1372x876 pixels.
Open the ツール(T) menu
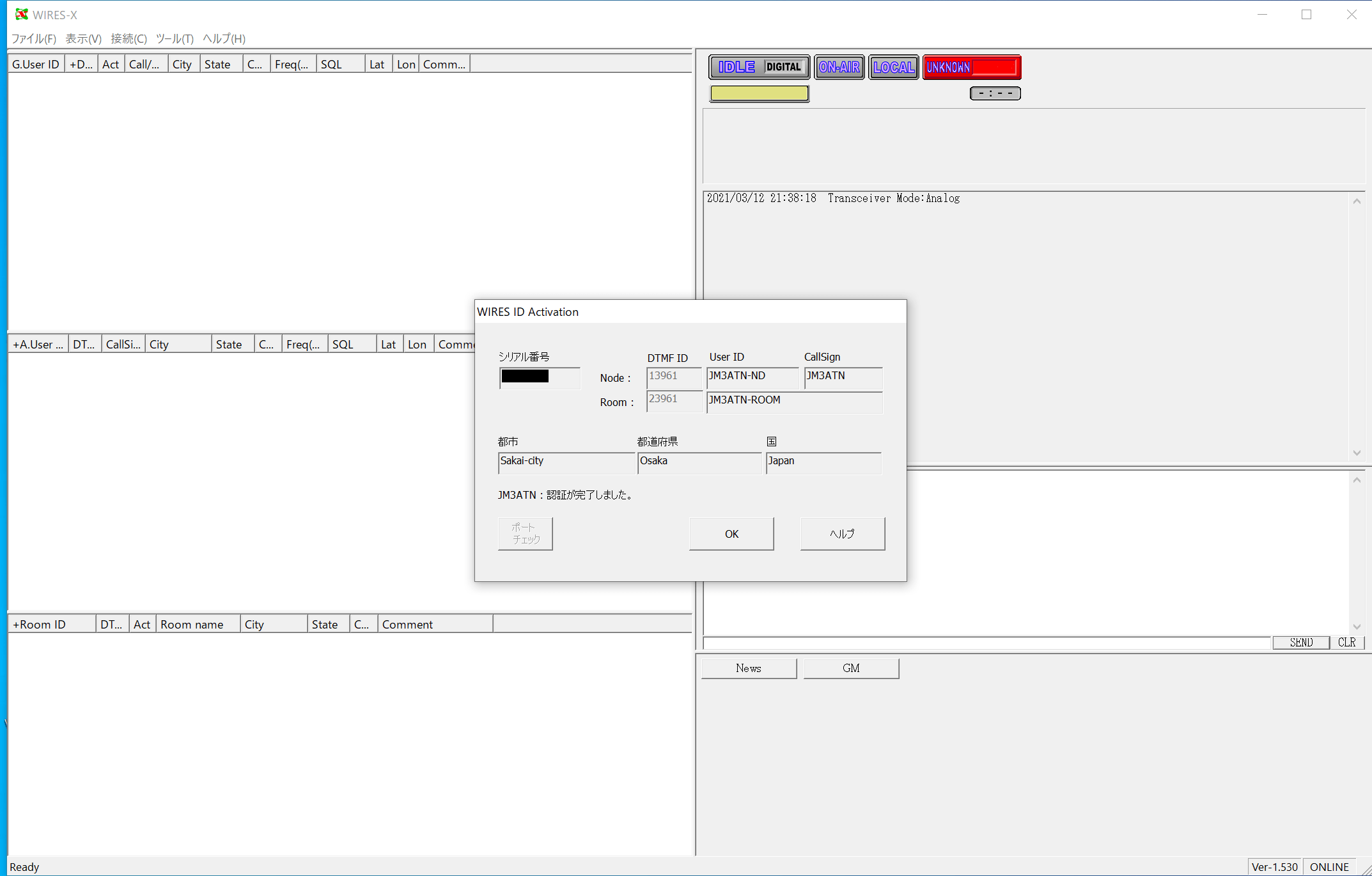pyautogui.click(x=175, y=38)
